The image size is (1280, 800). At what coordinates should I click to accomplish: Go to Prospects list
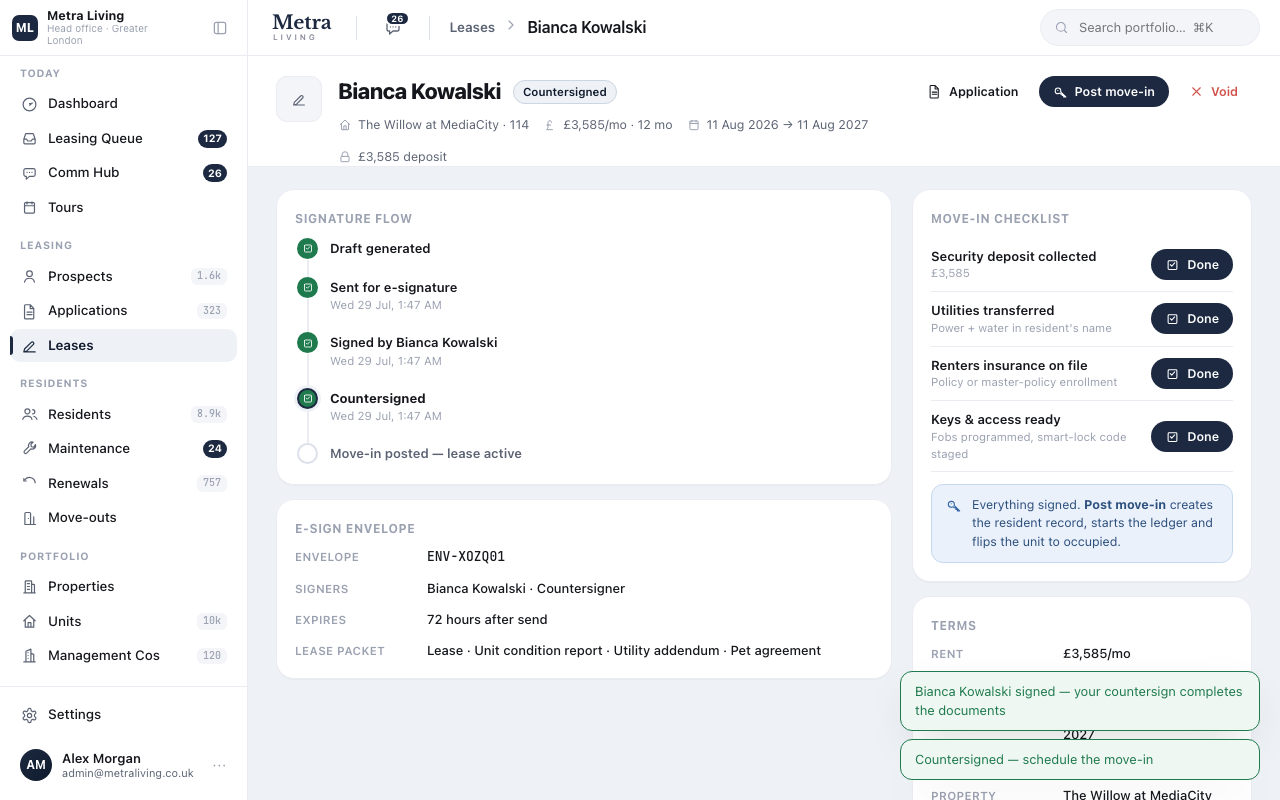click(124, 277)
